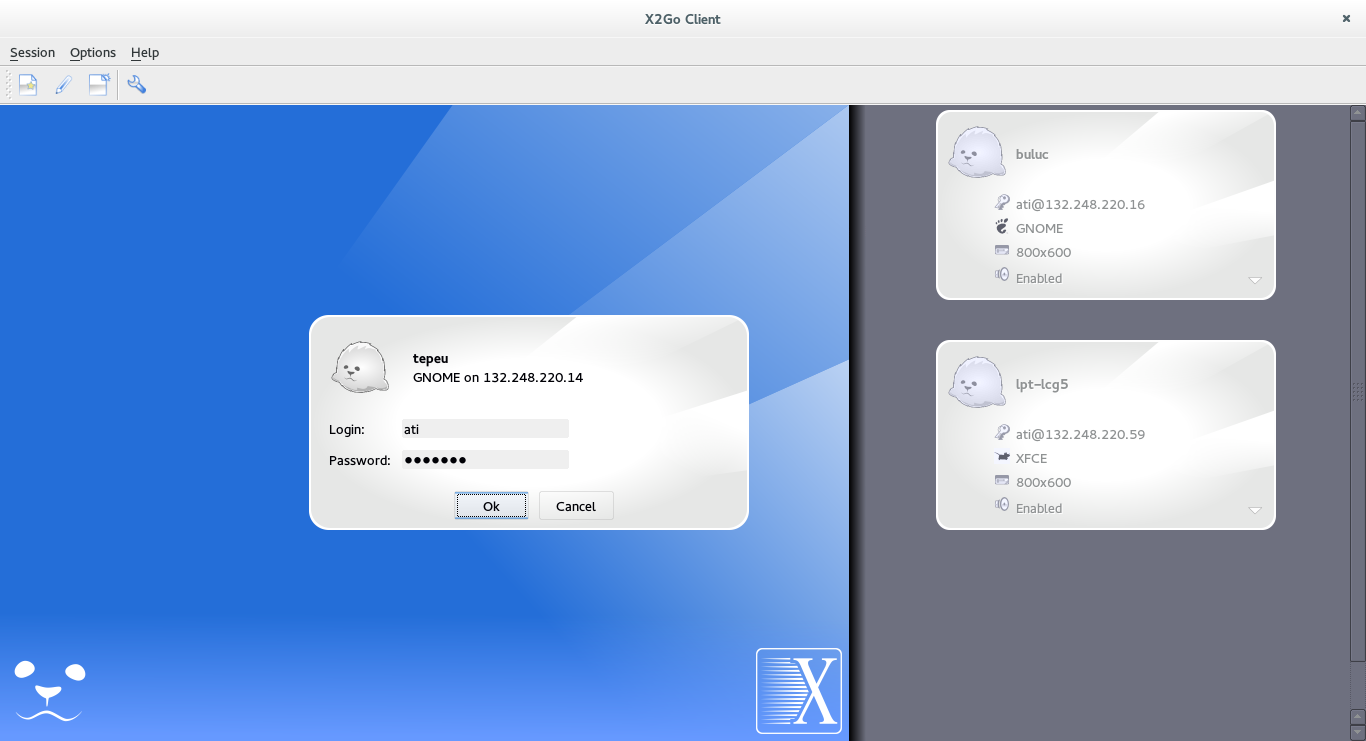This screenshot has height=741, width=1366.
Task: Open the Options menu
Action: (93, 52)
